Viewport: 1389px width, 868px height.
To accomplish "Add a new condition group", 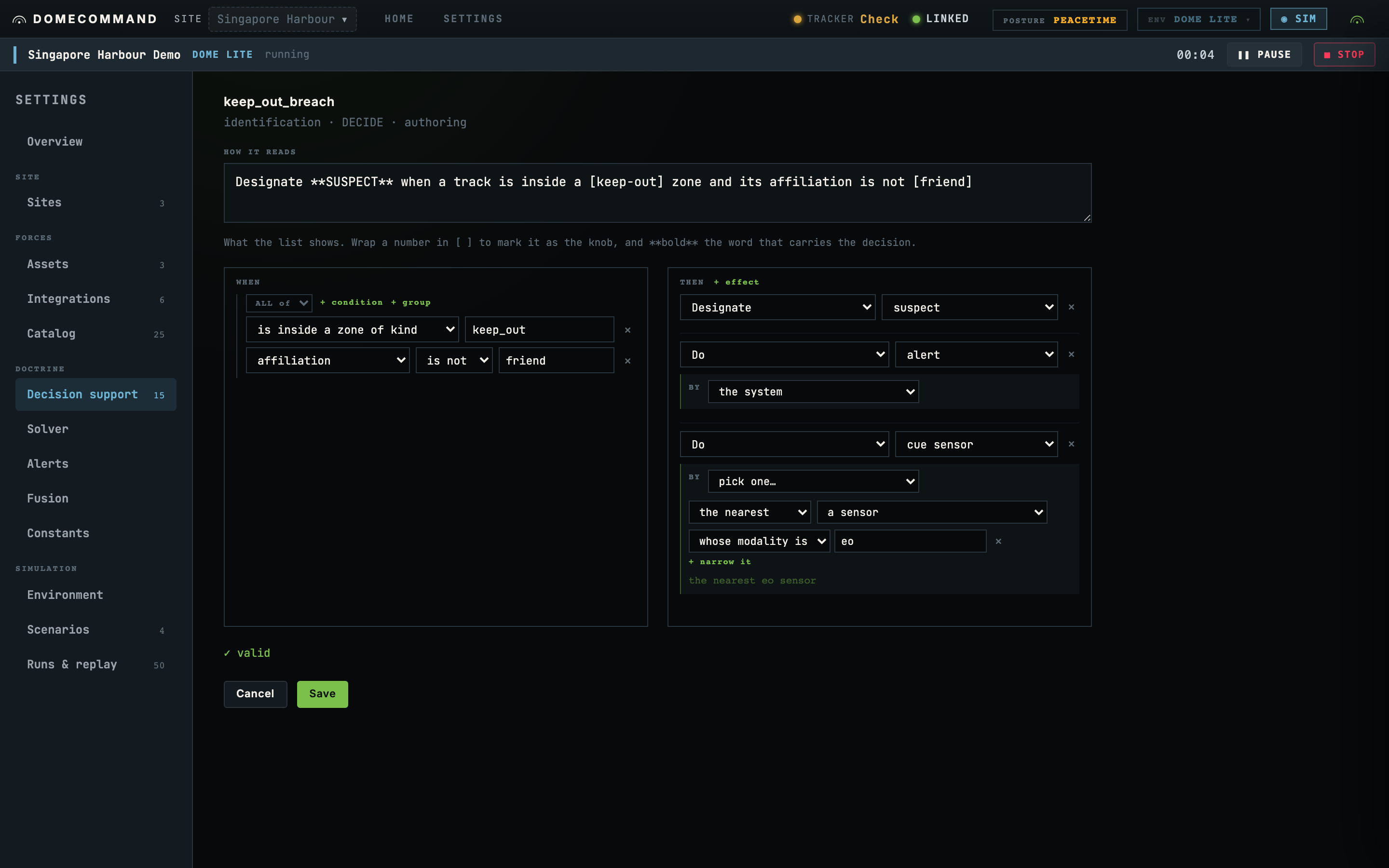I will [410, 302].
